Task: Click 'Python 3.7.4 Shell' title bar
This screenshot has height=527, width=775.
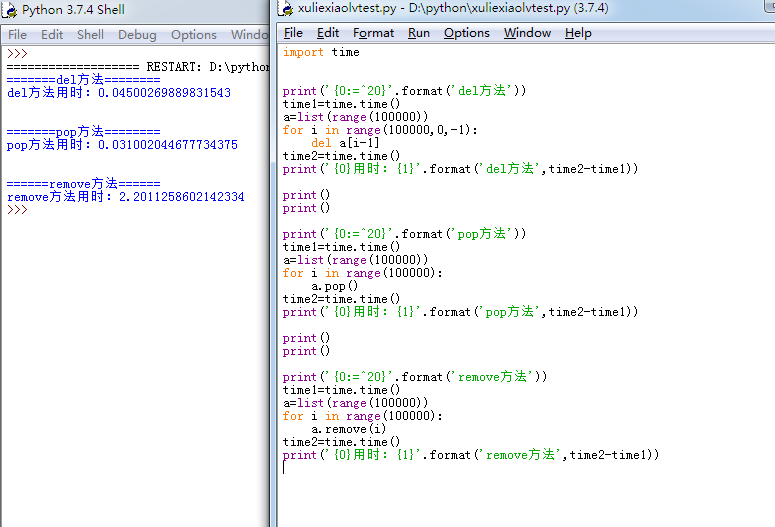Action: pyautogui.click(x=73, y=10)
